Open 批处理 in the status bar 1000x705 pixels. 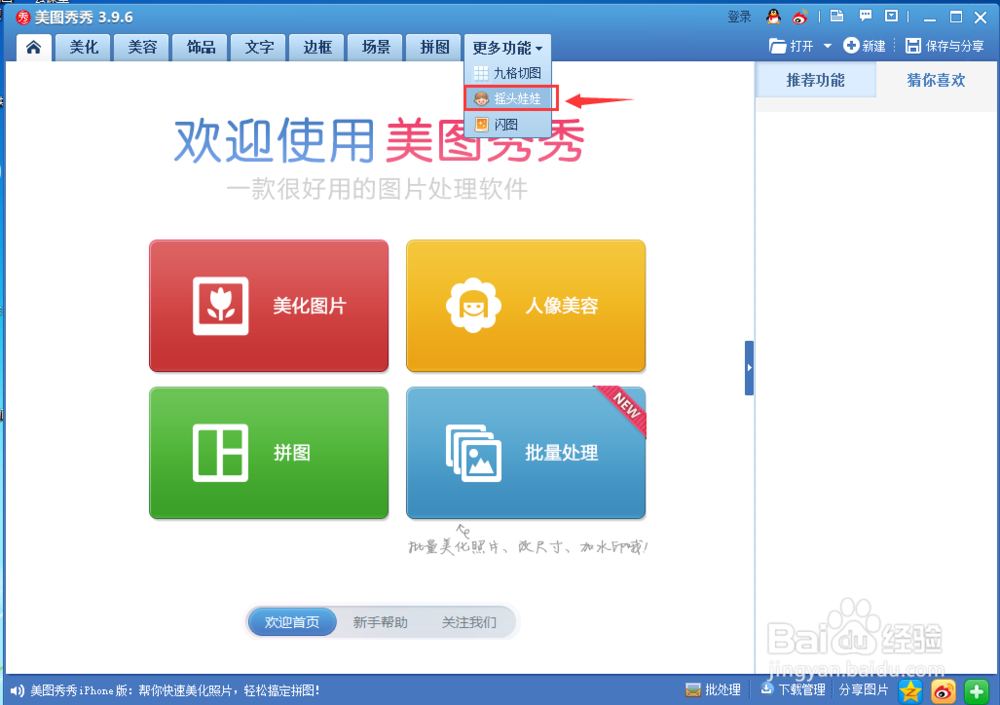(x=712, y=690)
